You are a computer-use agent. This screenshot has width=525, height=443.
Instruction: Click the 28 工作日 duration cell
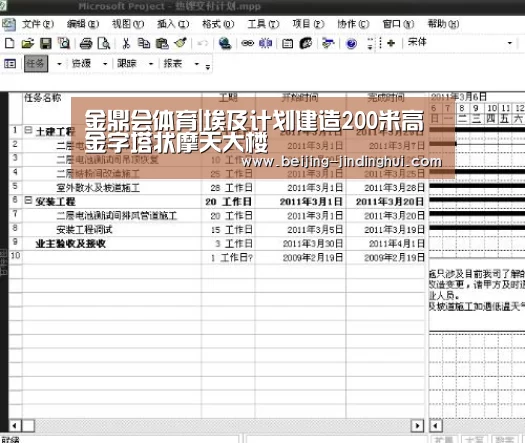pos(228,188)
